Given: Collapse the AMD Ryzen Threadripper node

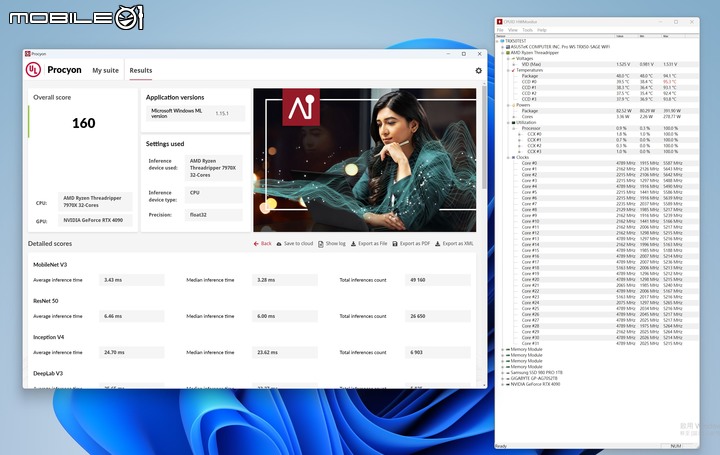Looking at the screenshot, I should [x=502, y=52].
